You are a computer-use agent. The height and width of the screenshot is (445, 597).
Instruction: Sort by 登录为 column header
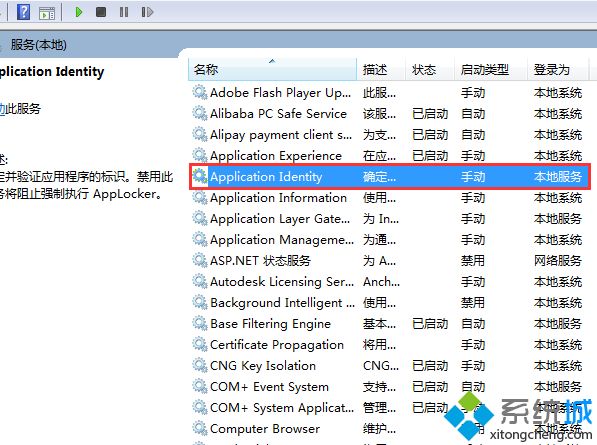pos(558,70)
